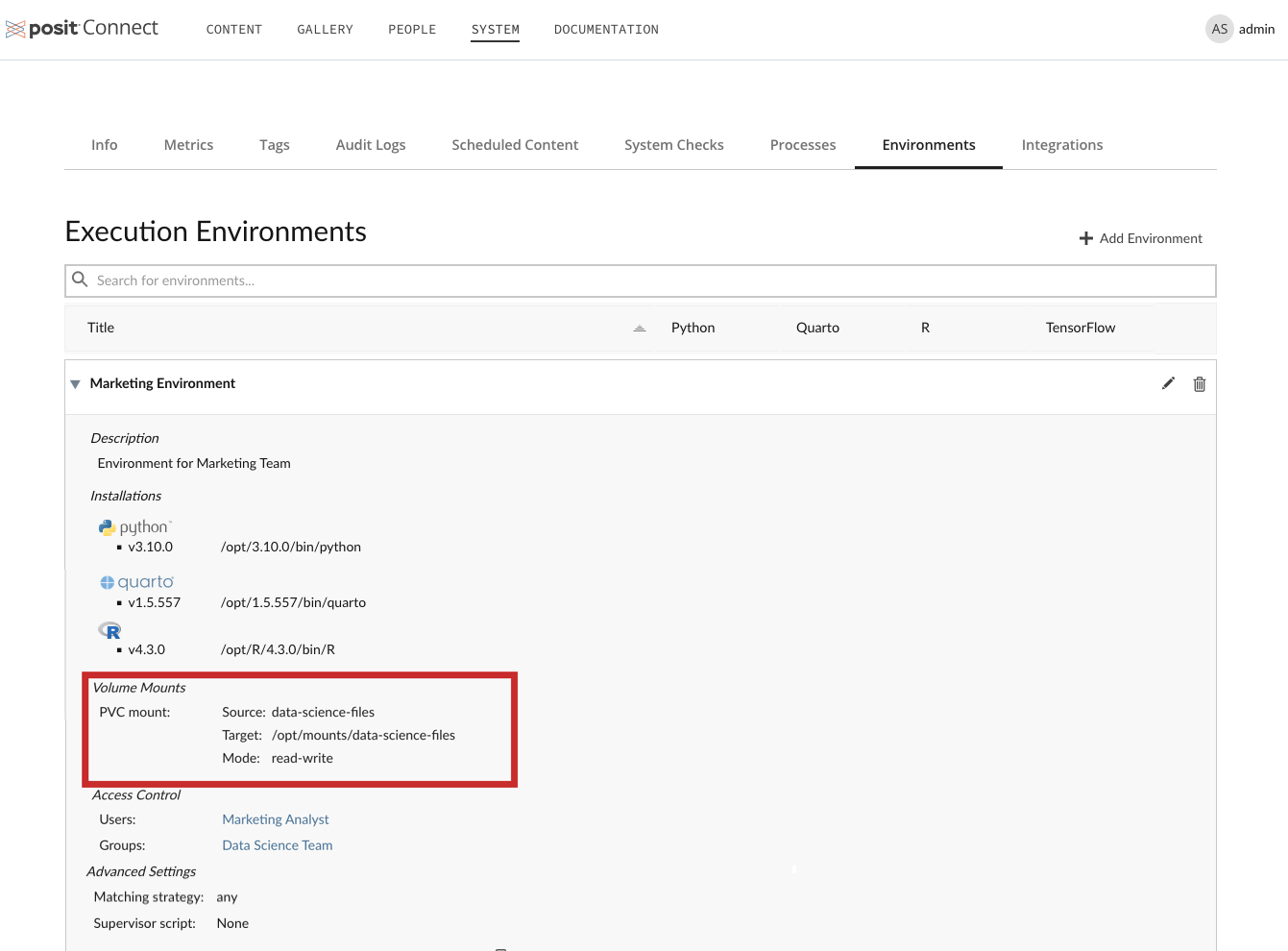Viewport: 1288px width, 951px height.
Task: Click the Quarto path /opt/1.5.557/bin/quarto
Action: (293, 602)
